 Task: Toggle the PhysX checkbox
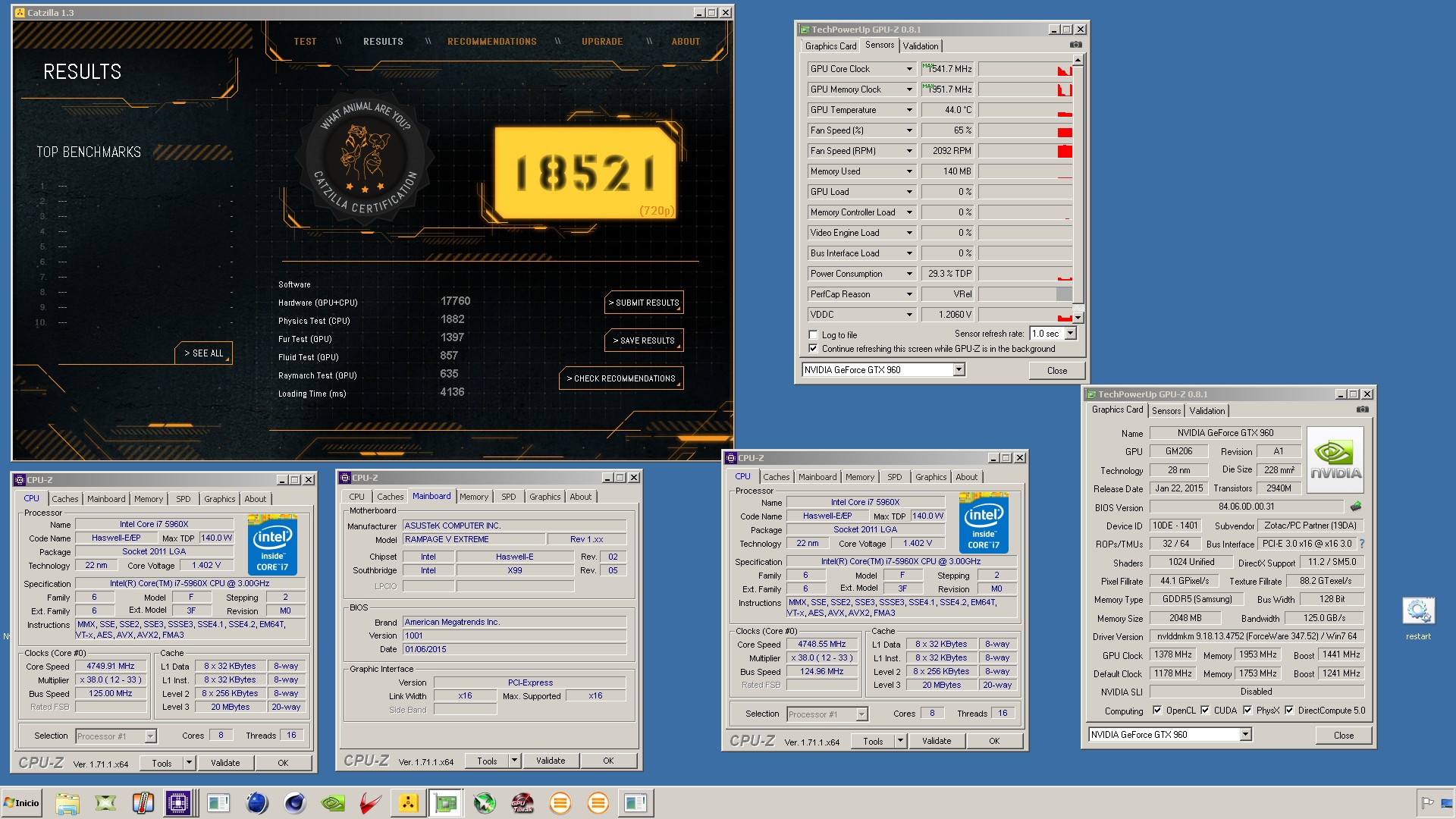(1247, 711)
